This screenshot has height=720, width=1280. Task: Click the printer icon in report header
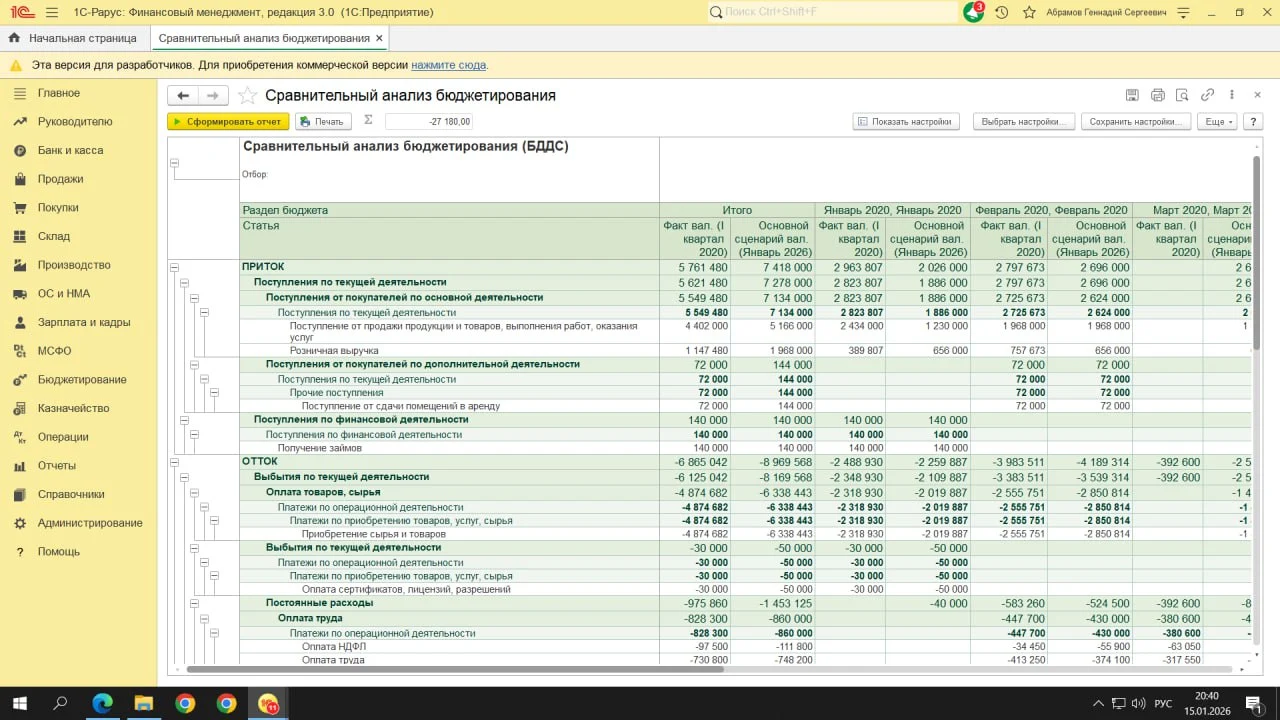(x=1157, y=95)
